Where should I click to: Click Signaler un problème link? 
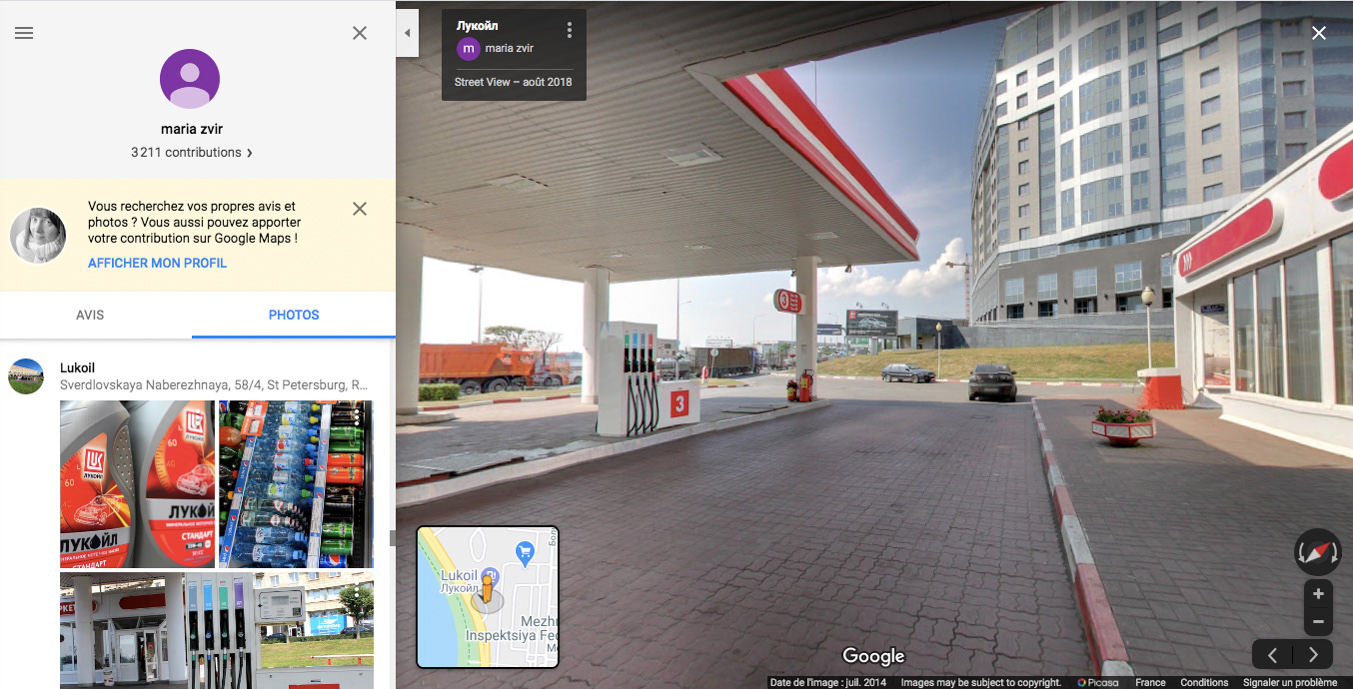pyautogui.click(x=1290, y=682)
